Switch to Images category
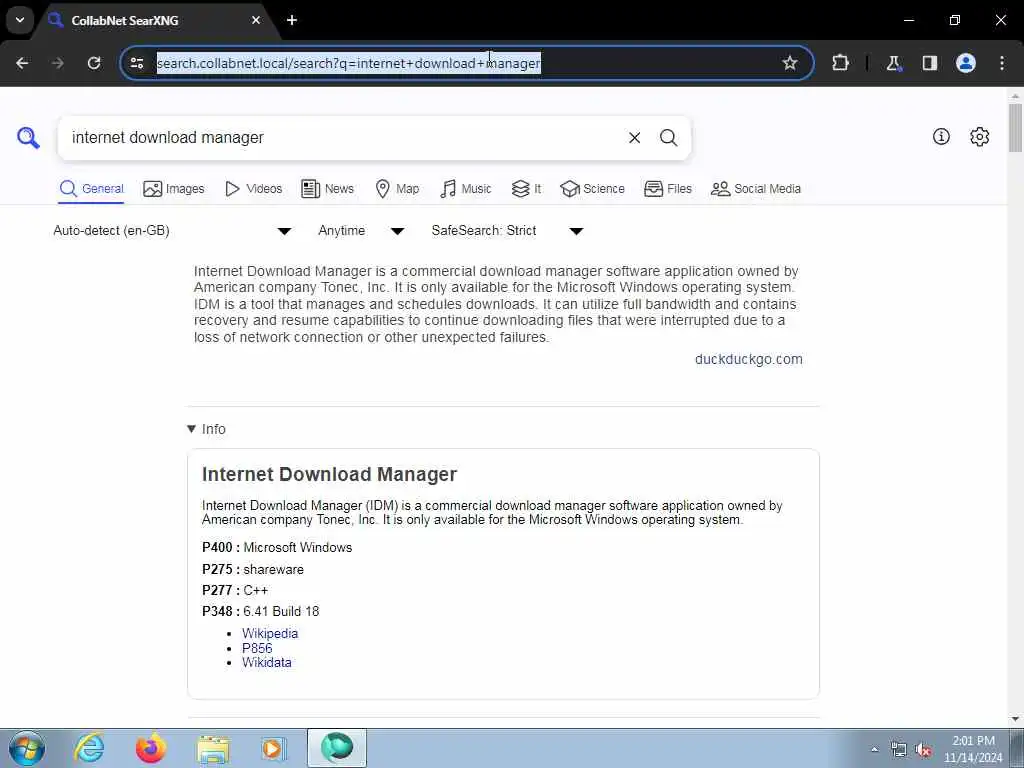This screenshot has height=768, width=1024. pyautogui.click(x=174, y=189)
